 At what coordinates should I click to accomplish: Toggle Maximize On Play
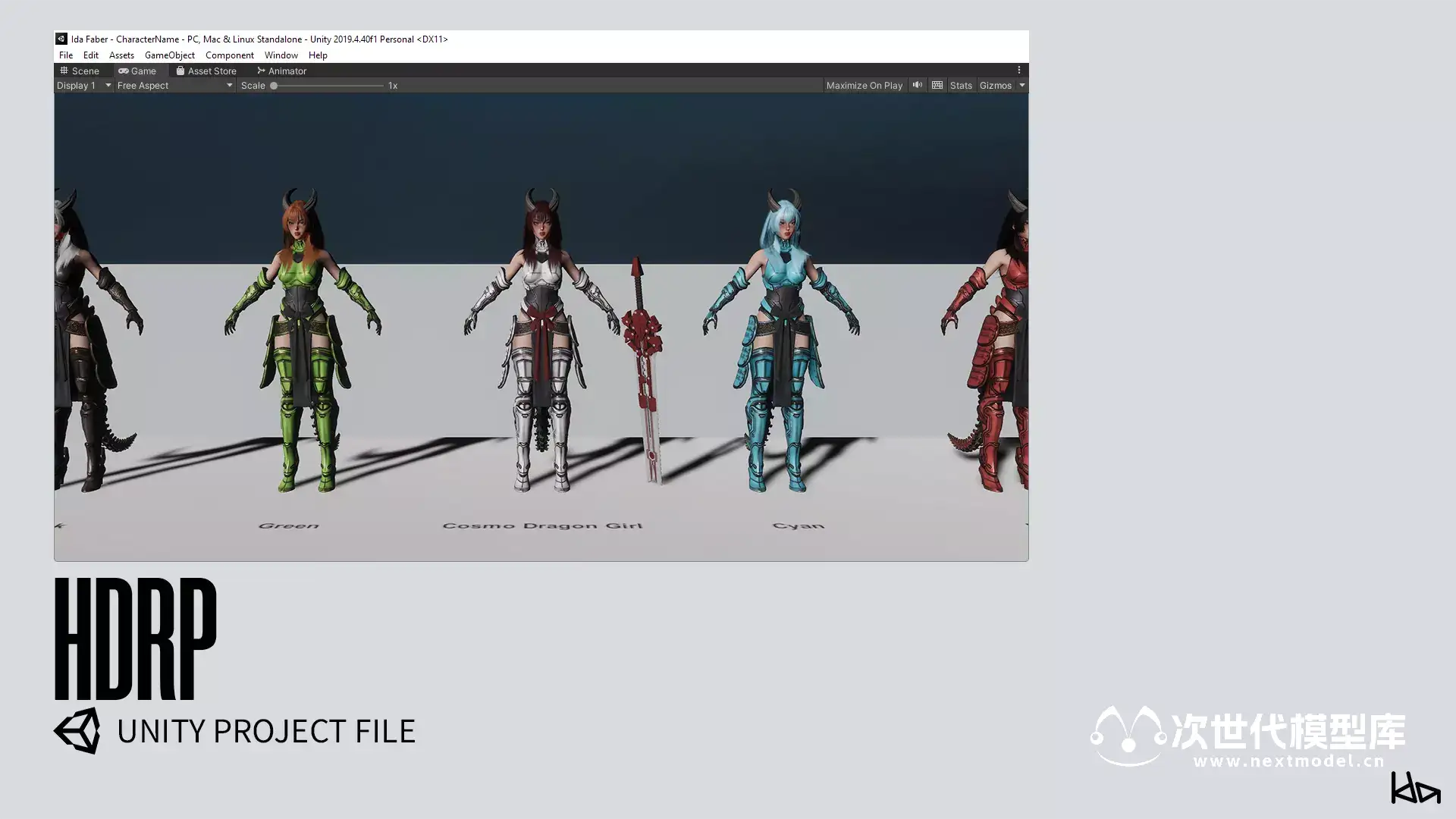click(x=864, y=86)
